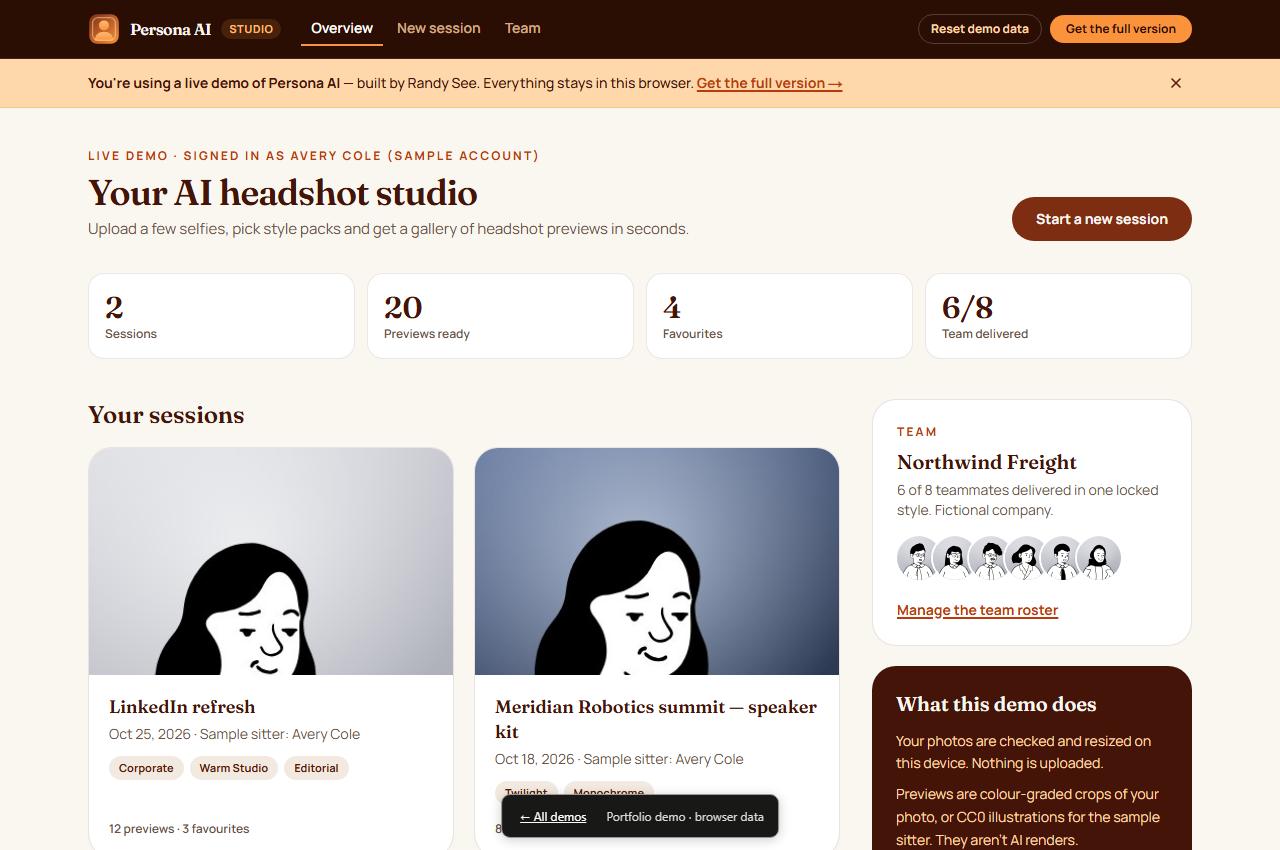Open Manage the team roster link
This screenshot has width=1280, height=850.
click(x=977, y=610)
